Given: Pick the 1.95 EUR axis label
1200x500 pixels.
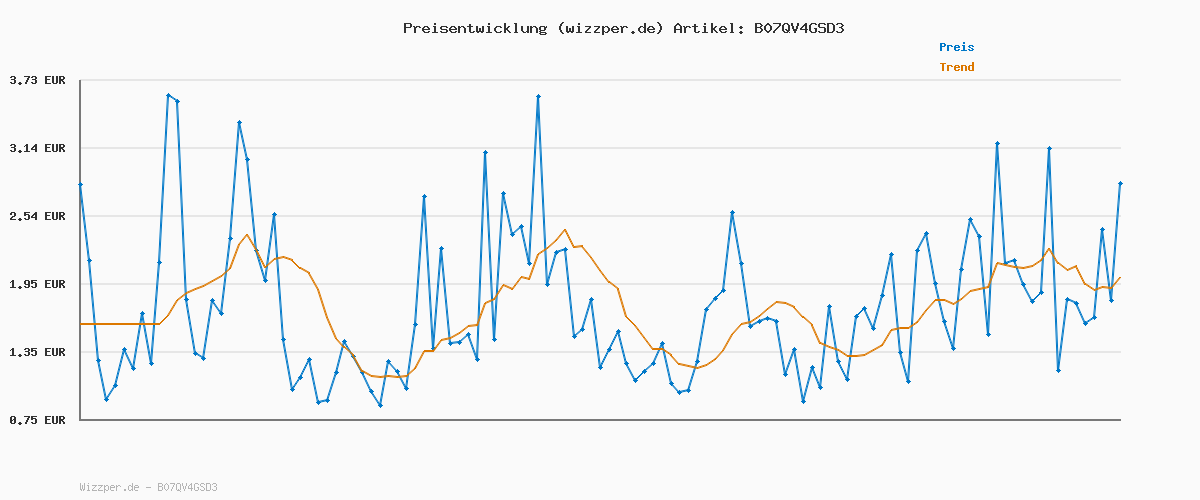Looking at the screenshot, I should (x=37, y=284).
